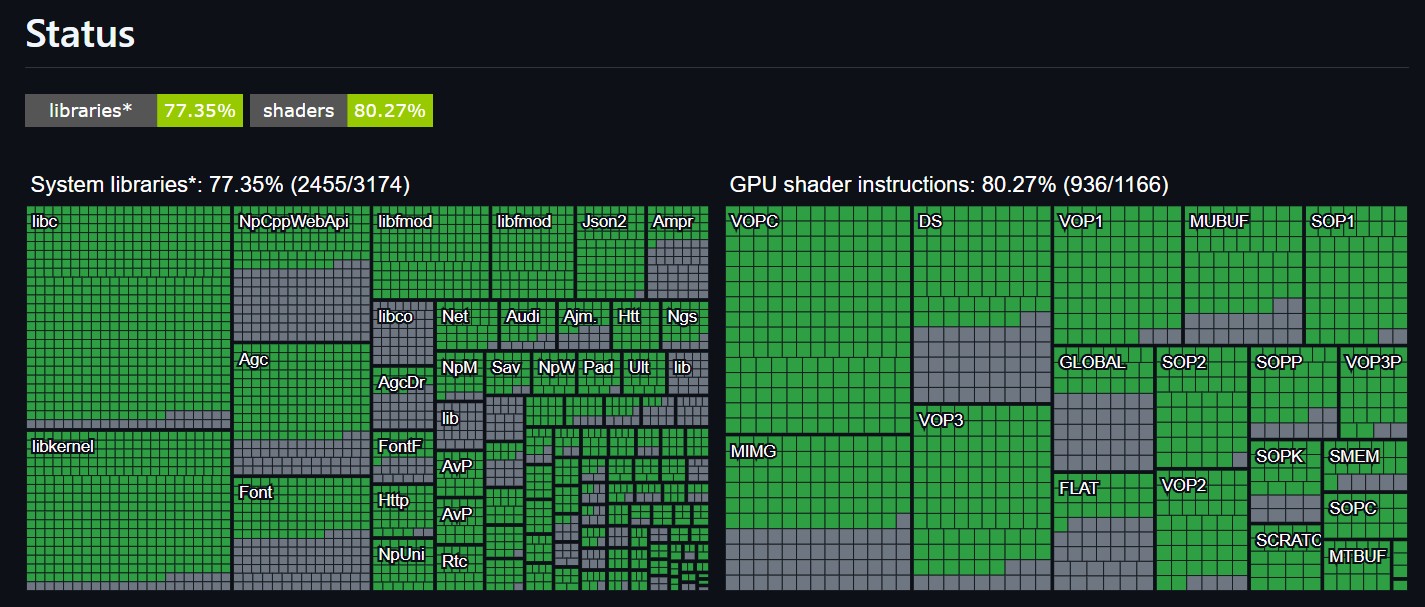1425x607 pixels.
Task: Select the MUBUF shader instruction block
Action: point(1243,276)
